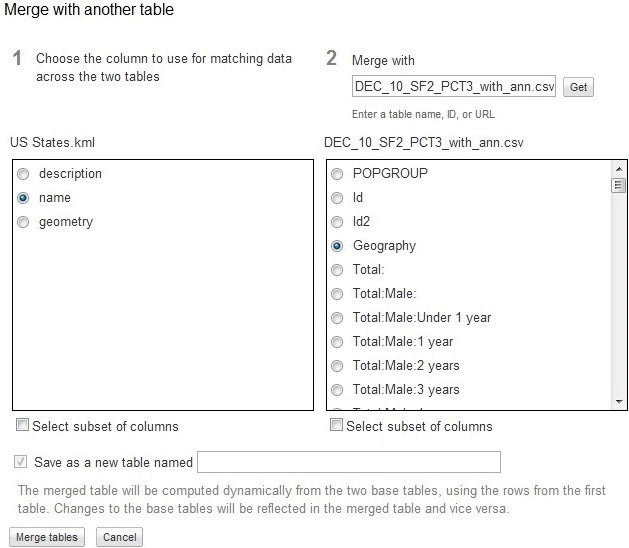The width and height of the screenshot is (629, 548).
Task: Select Total:Male:Under 1 year option
Action: 337,318
